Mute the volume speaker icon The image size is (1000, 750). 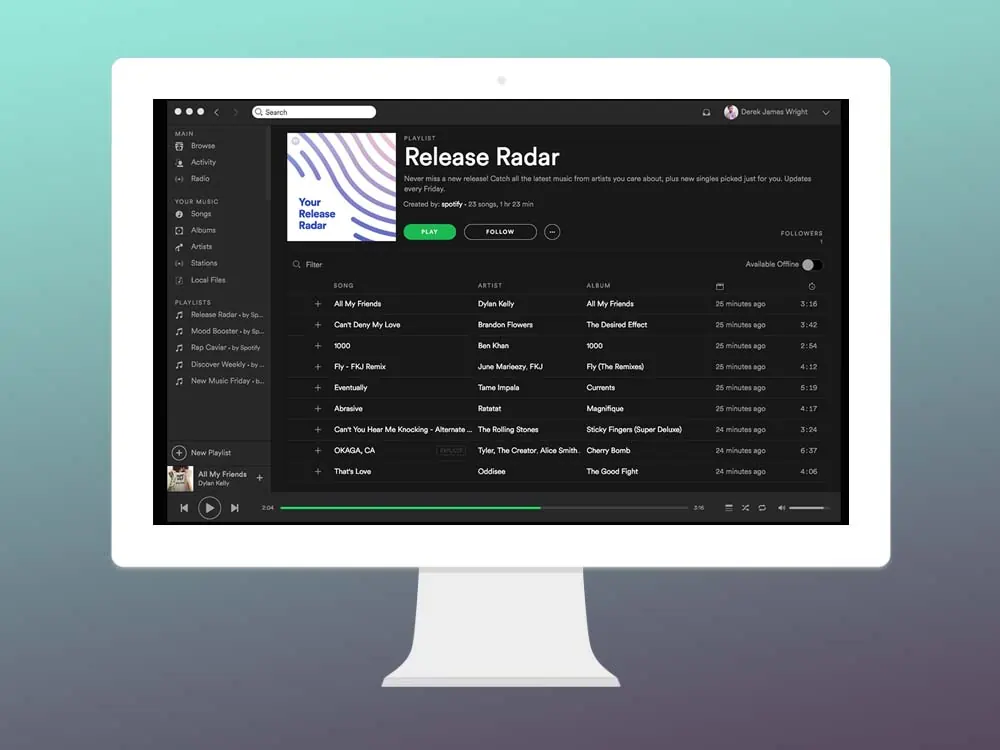point(782,508)
